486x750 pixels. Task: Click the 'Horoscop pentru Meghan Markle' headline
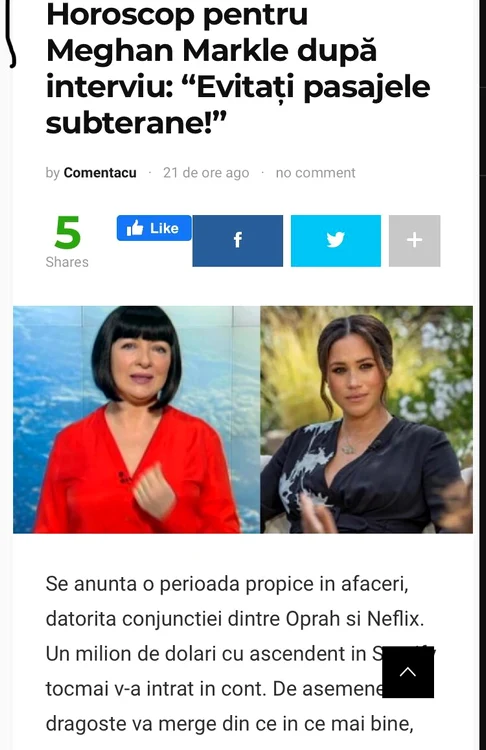tap(238, 68)
